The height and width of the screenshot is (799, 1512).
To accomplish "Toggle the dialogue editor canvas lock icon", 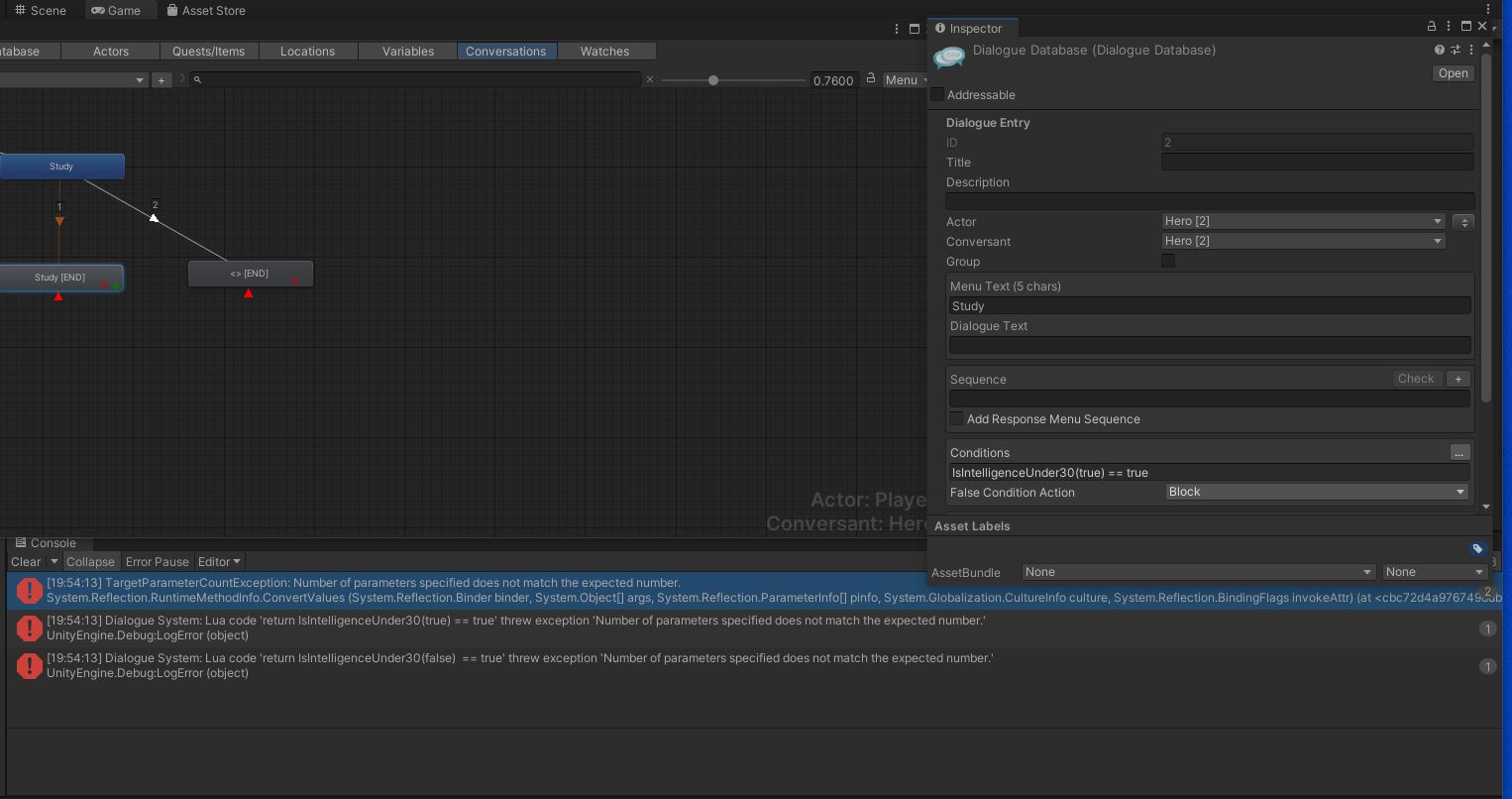I will (871, 79).
